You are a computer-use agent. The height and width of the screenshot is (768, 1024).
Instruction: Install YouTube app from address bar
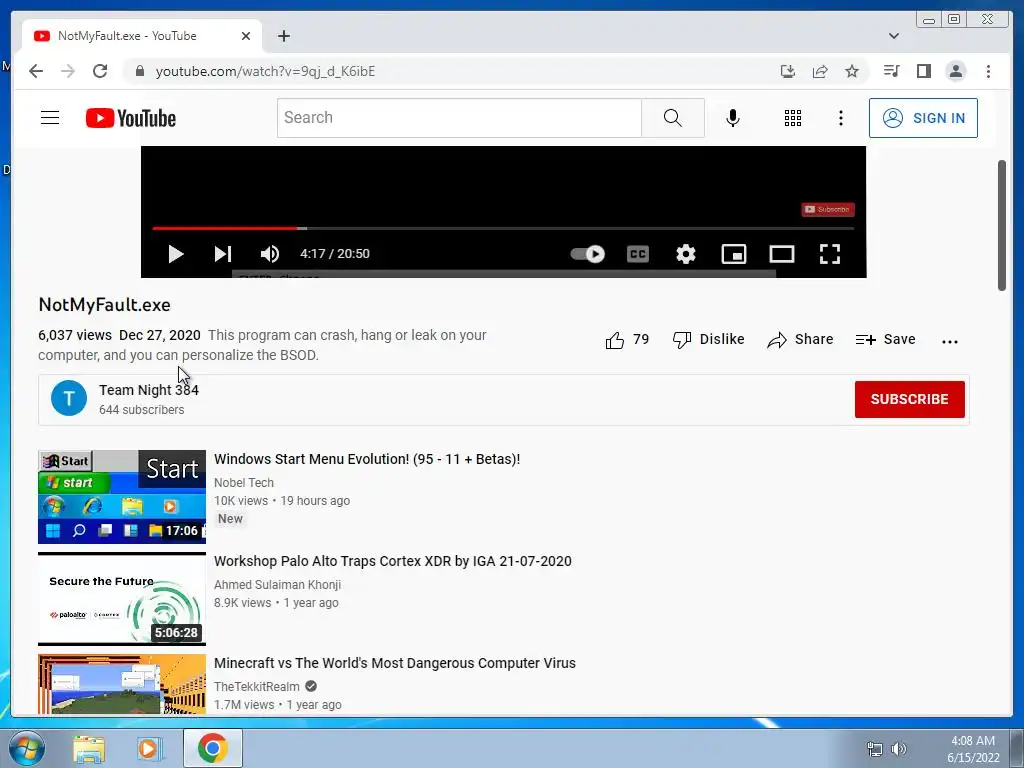coord(788,71)
